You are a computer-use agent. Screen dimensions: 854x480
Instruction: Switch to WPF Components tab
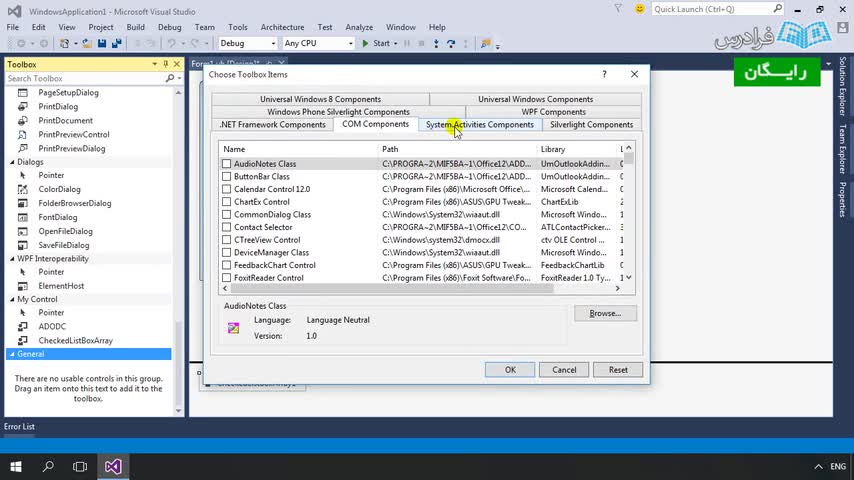(x=553, y=112)
